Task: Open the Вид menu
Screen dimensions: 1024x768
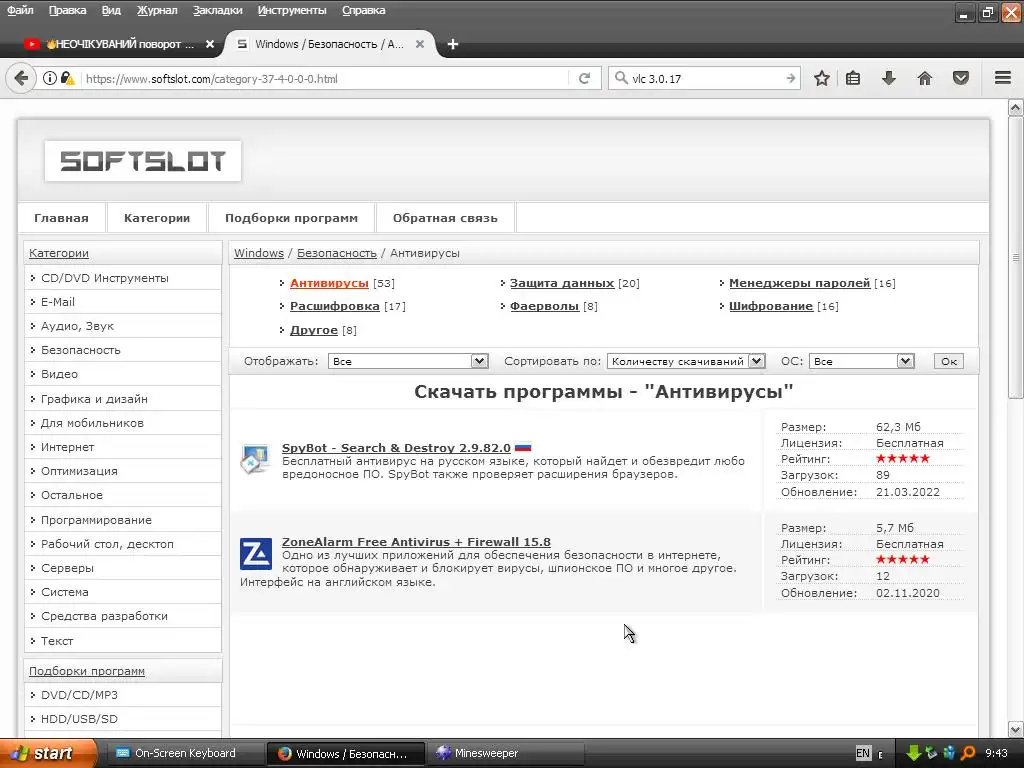Action: [111, 10]
